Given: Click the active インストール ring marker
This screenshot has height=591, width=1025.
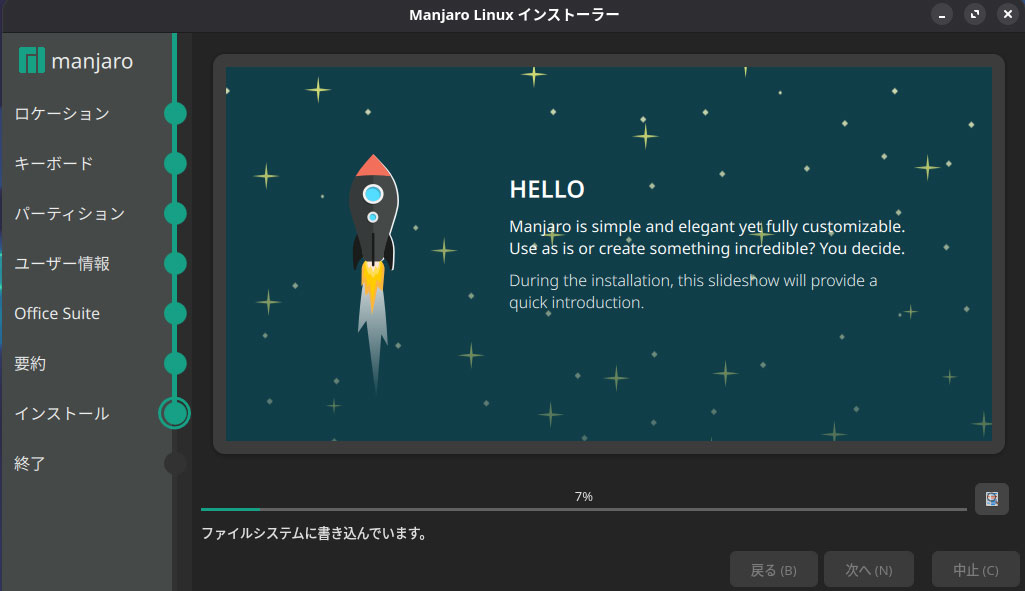Looking at the screenshot, I should [x=175, y=413].
